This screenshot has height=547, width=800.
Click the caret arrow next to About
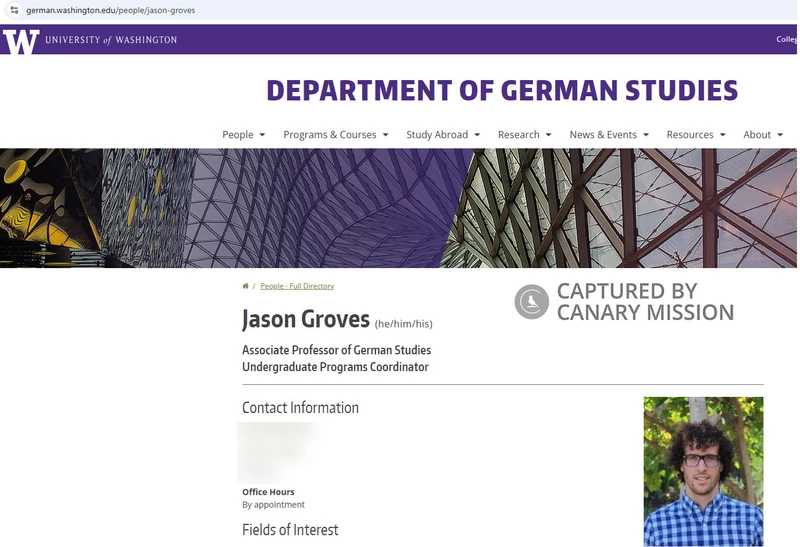[779, 135]
